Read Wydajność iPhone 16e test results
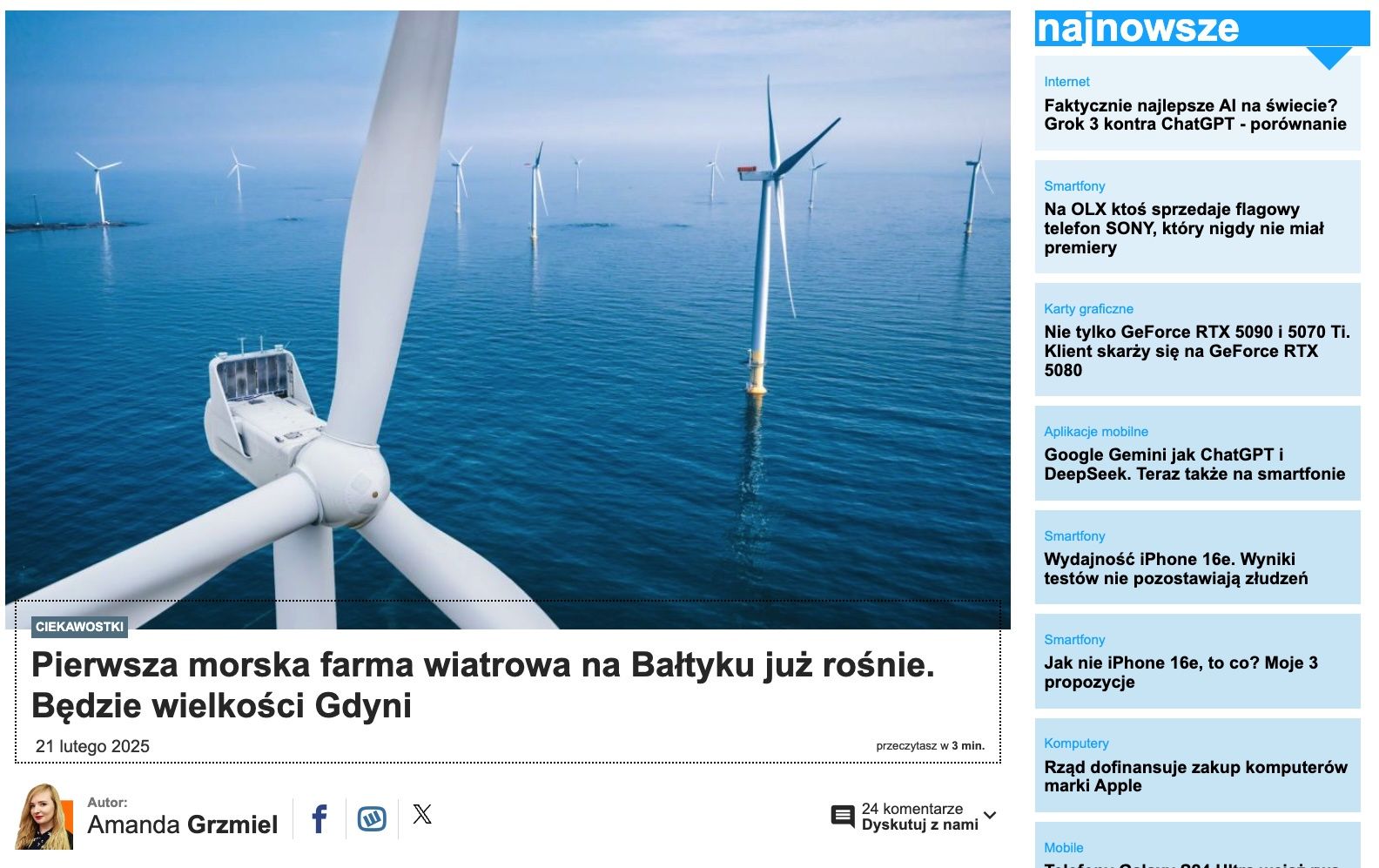Viewport: 1379px width, 868px height. coord(1176,569)
